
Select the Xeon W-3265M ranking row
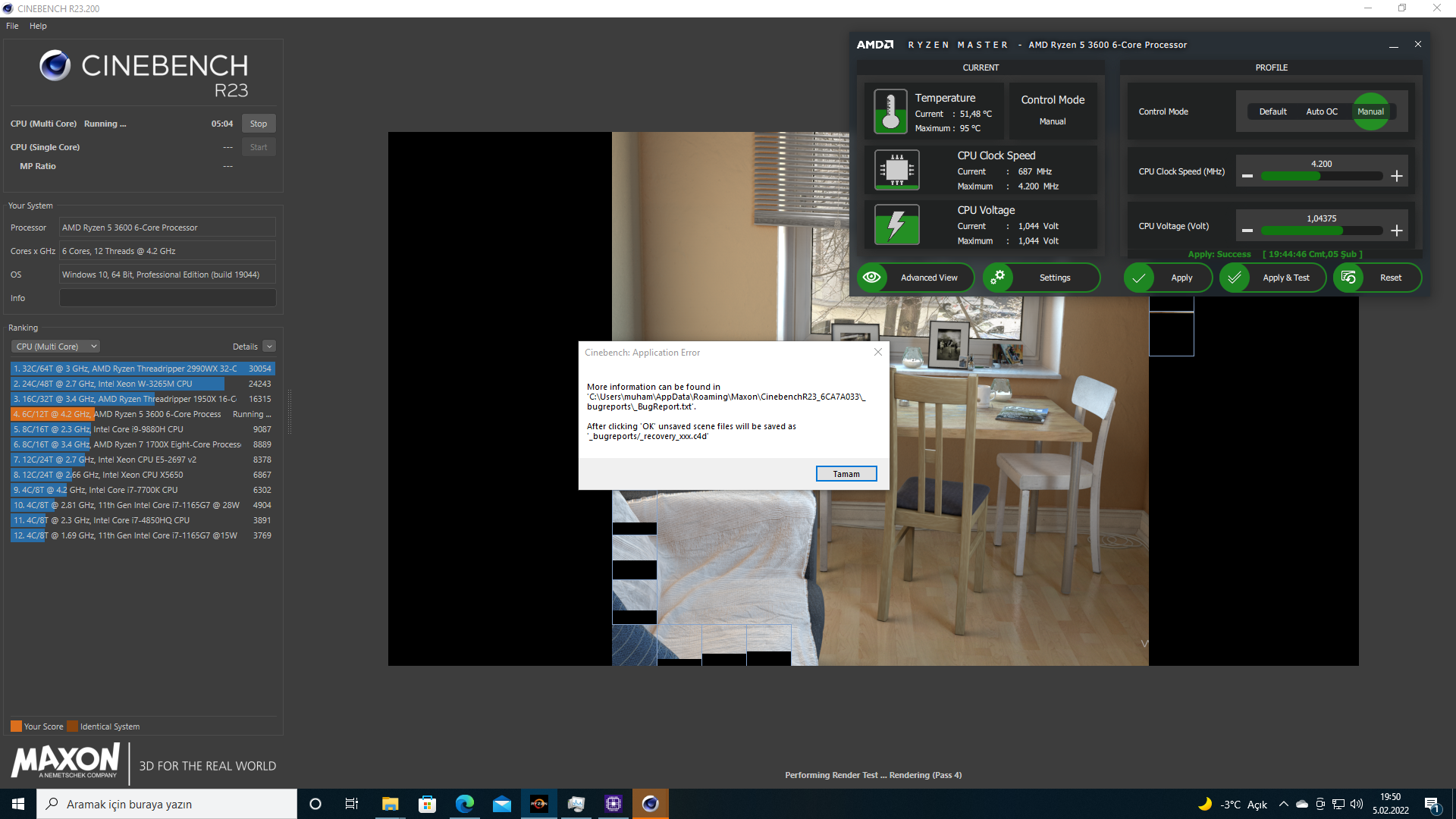[143, 384]
